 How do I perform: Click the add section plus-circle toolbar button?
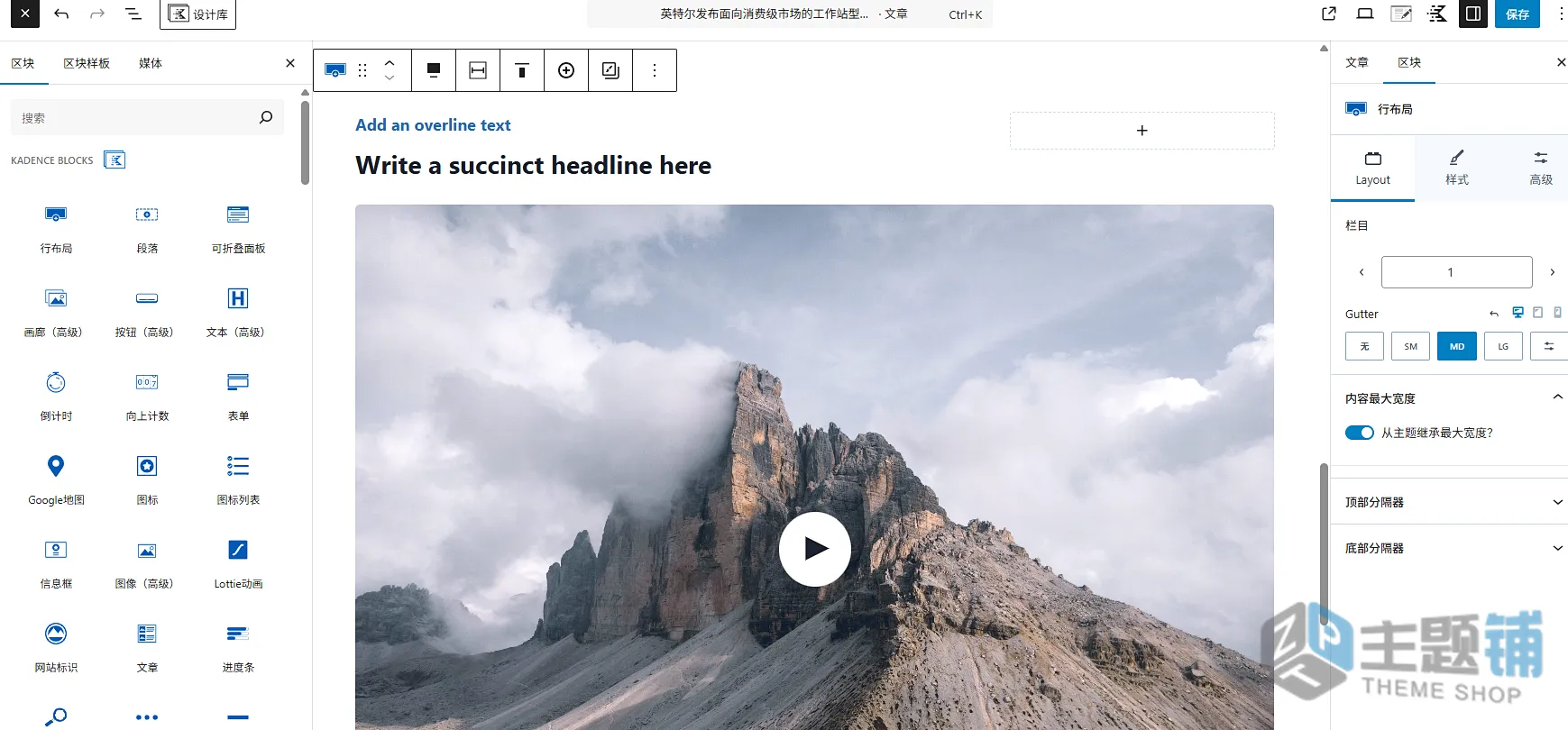[x=566, y=70]
